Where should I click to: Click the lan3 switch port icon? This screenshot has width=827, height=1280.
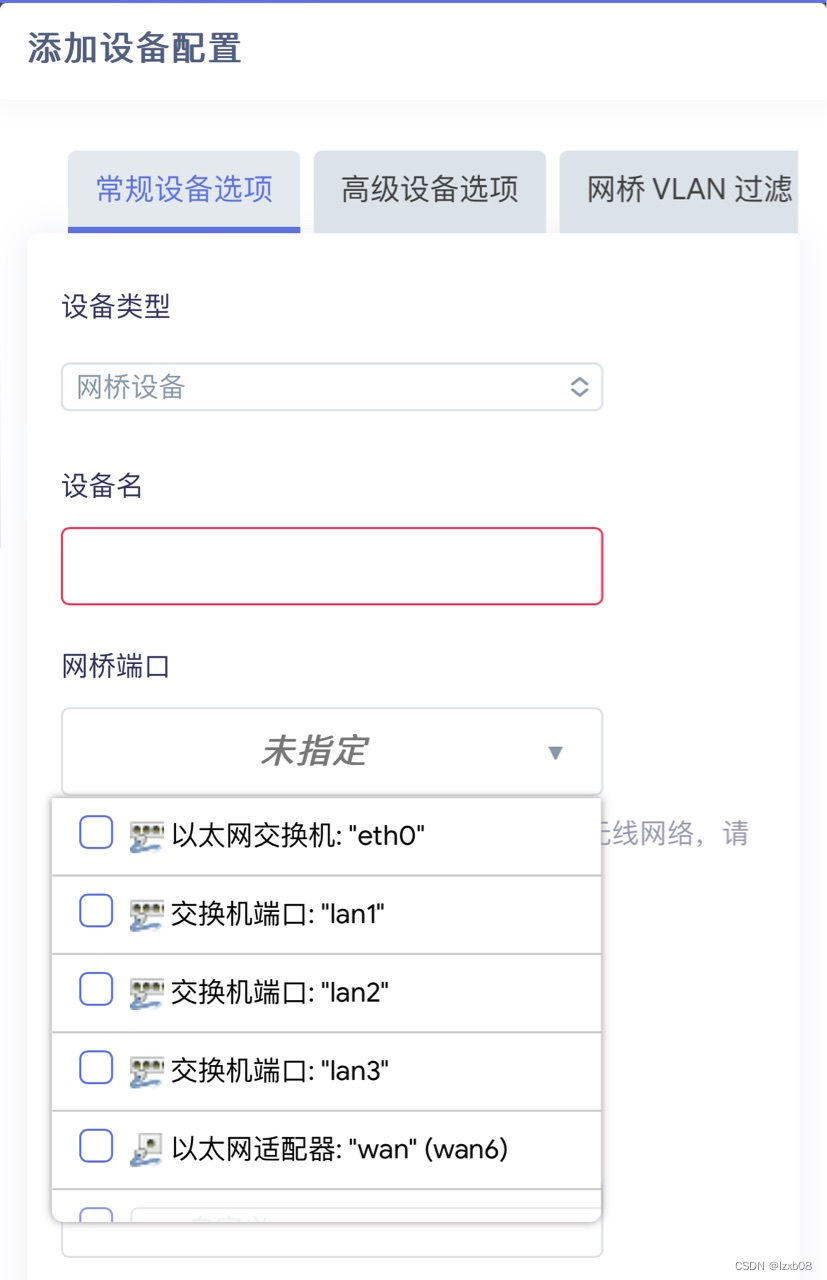pyautogui.click(x=146, y=1071)
